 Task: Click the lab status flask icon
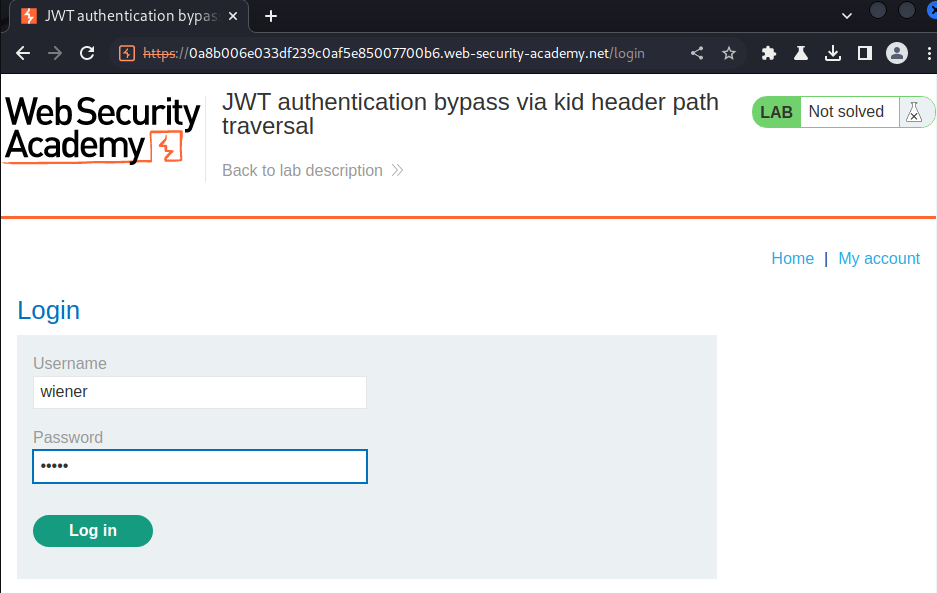pyautogui.click(x=914, y=112)
